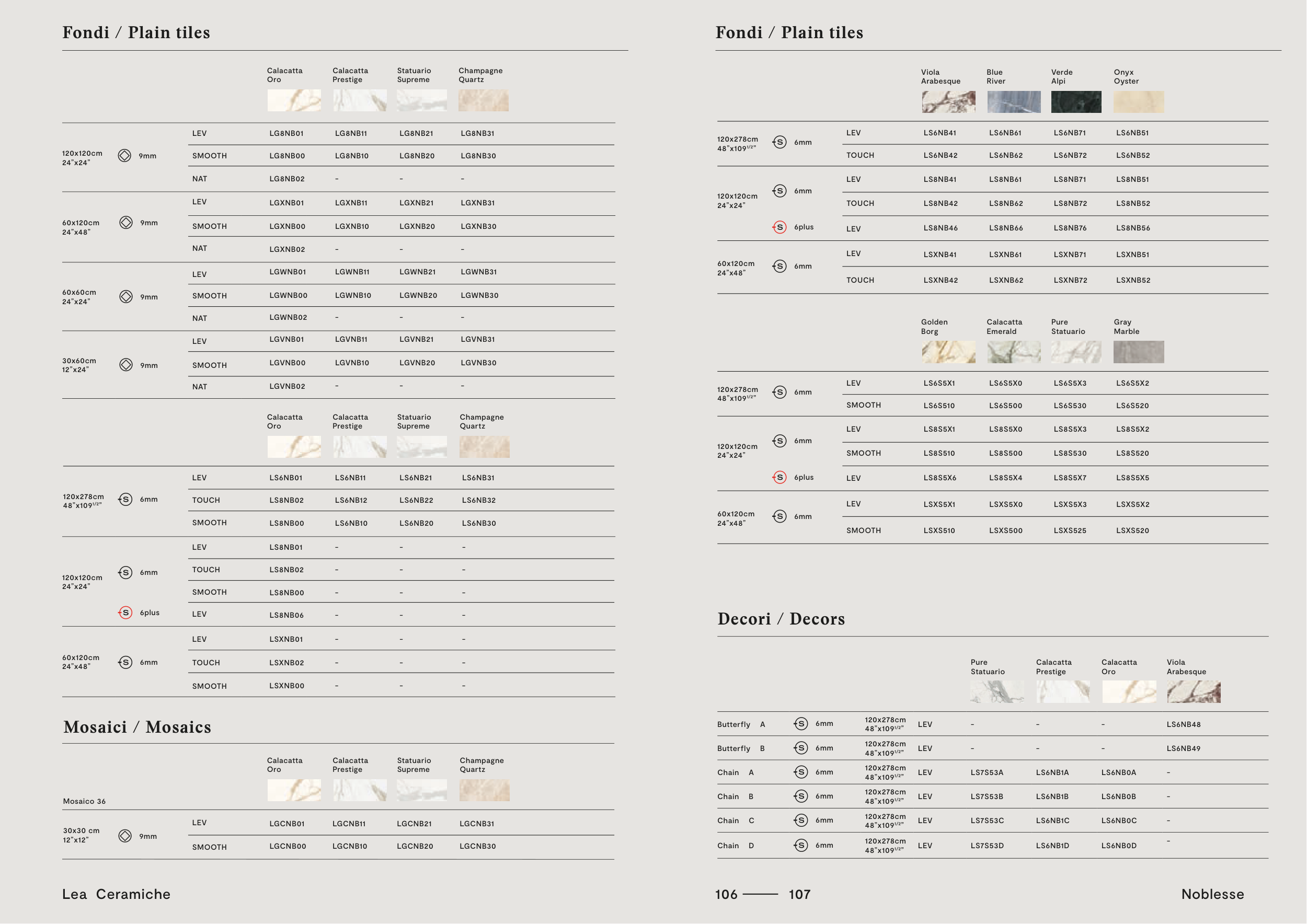The image size is (1307, 924).
Task: Click the red 6plus icon in Calacatta Oro table
Action: [125, 613]
